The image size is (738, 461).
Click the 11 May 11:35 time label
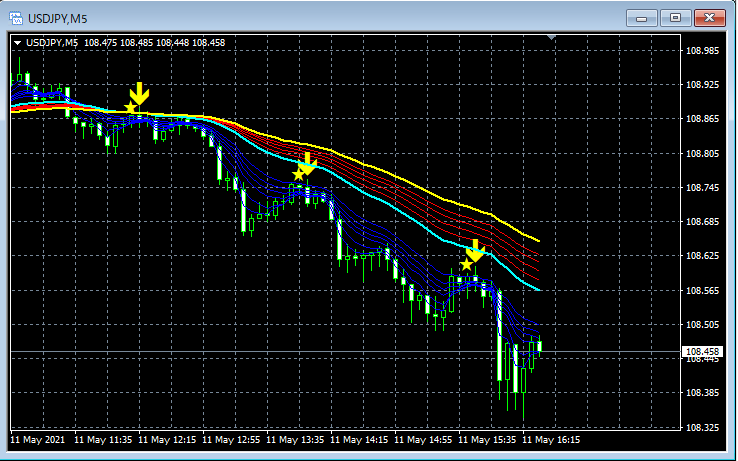(x=103, y=440)
